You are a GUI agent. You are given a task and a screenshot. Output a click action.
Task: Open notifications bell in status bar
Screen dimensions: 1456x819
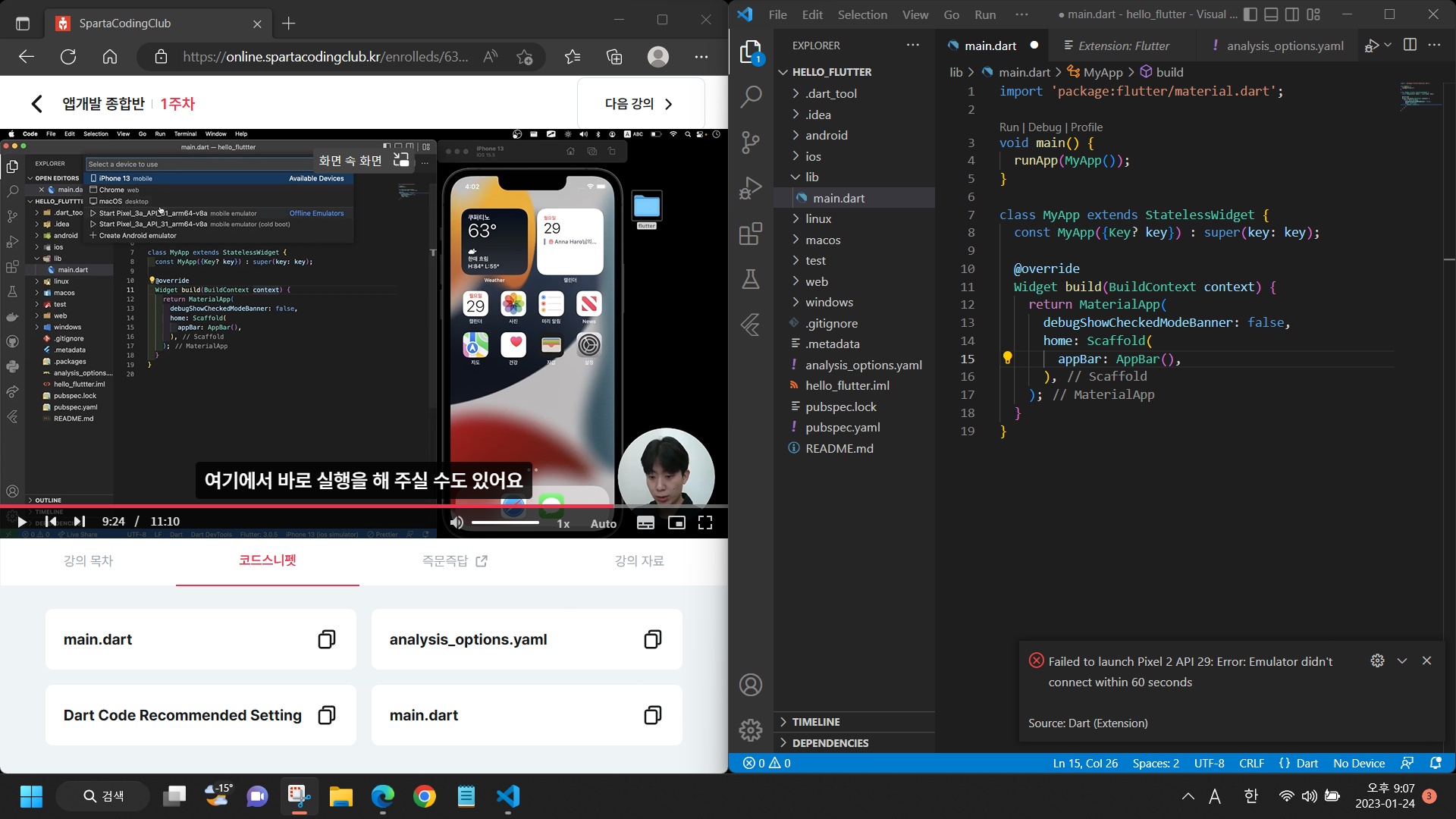pos(1436,763)
